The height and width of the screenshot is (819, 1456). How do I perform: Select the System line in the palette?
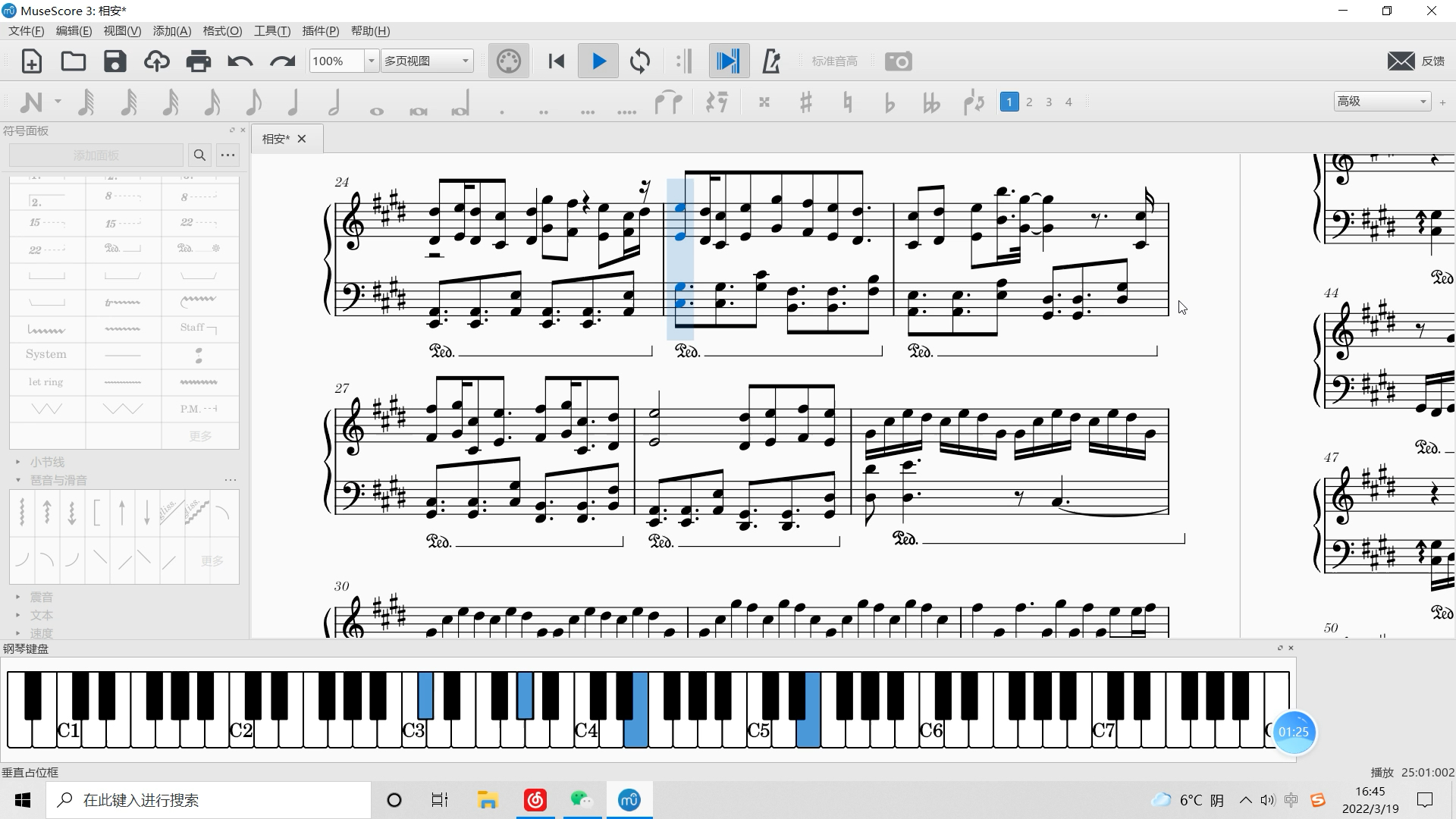[46, 355]
